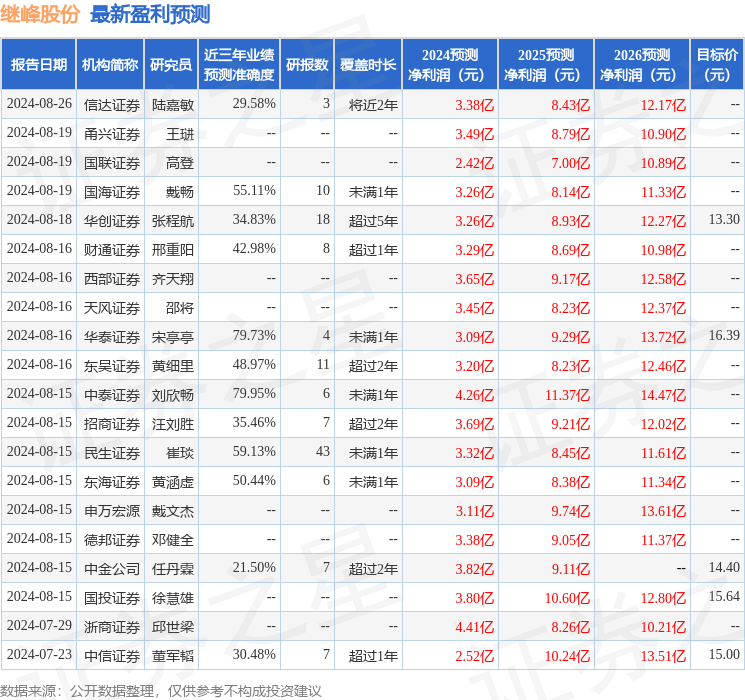Select the 华创证券 institution cell
Image resolution: width=745 pixels, height=700 pixels.
click(112, 221)
